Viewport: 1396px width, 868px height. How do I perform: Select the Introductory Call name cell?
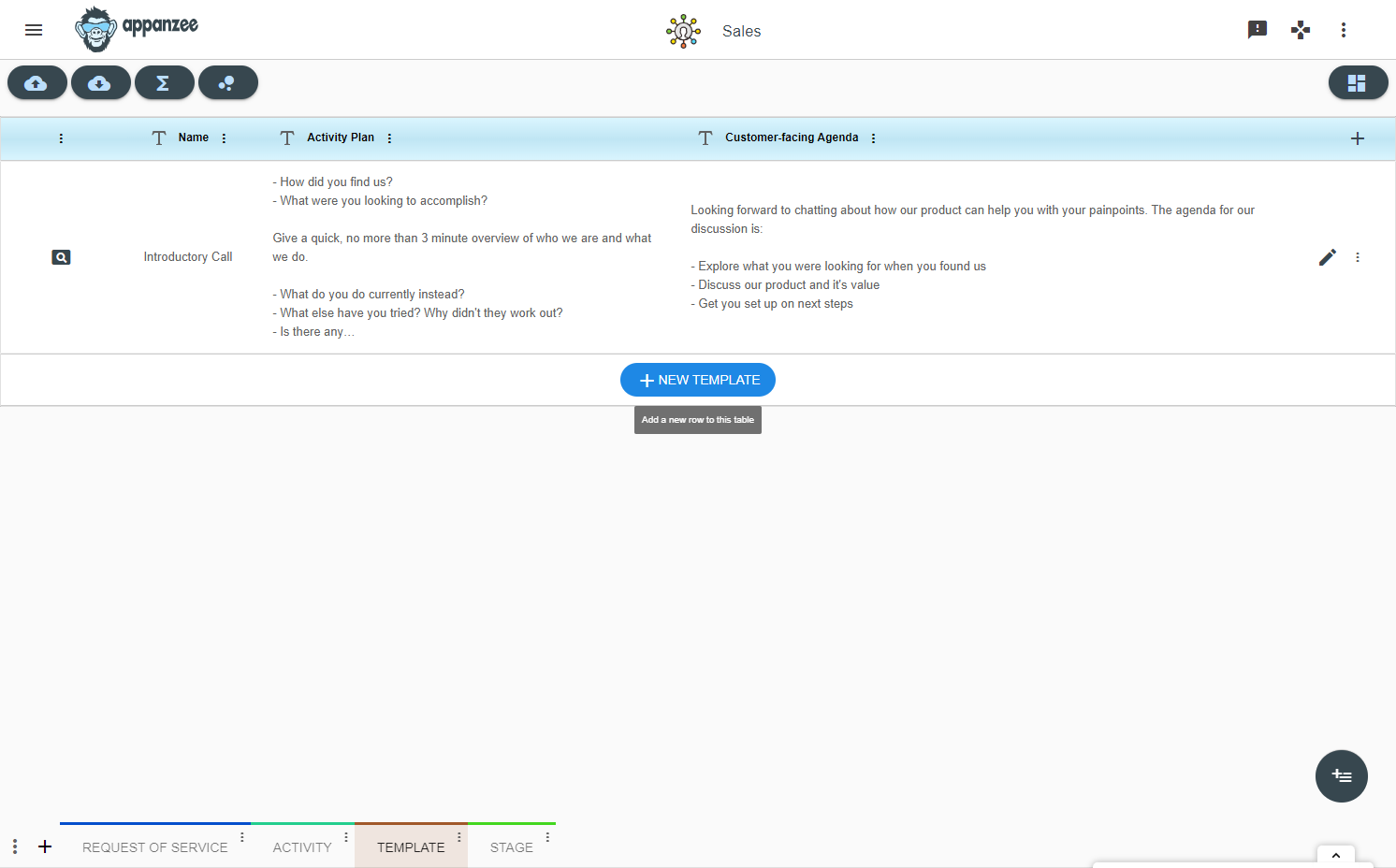(188, 257)
